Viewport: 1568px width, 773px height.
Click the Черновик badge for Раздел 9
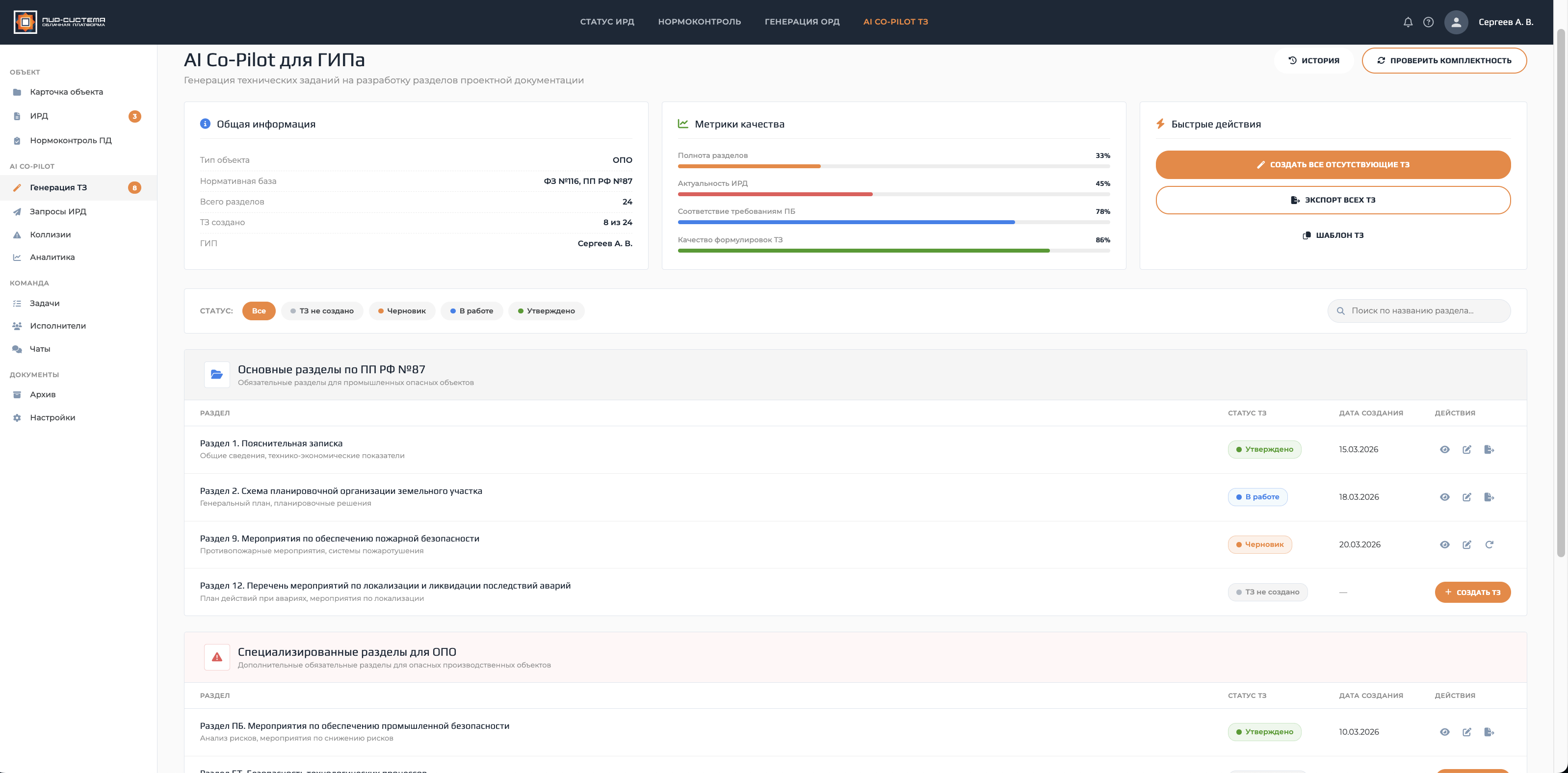click(x=1259, y=544)
